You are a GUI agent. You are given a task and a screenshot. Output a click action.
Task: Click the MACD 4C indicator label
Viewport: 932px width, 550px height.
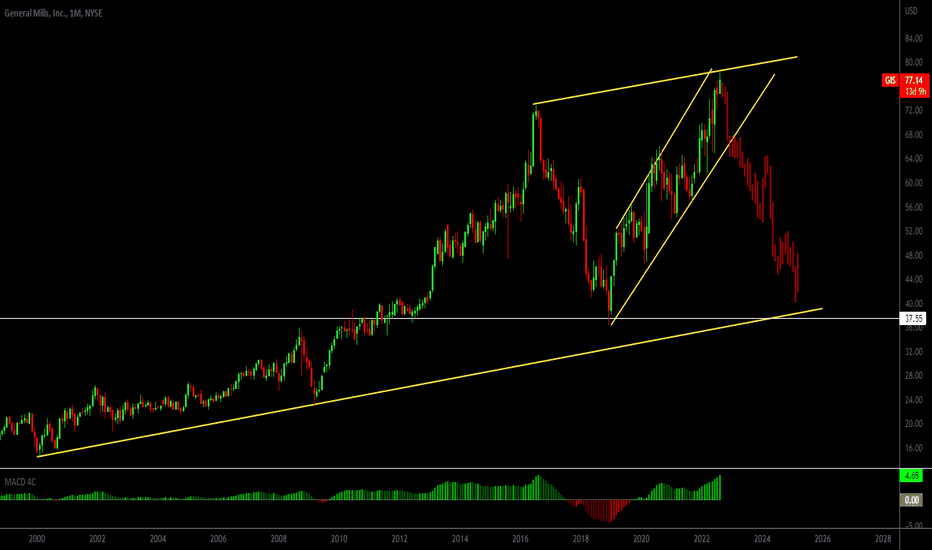[20, 482]
